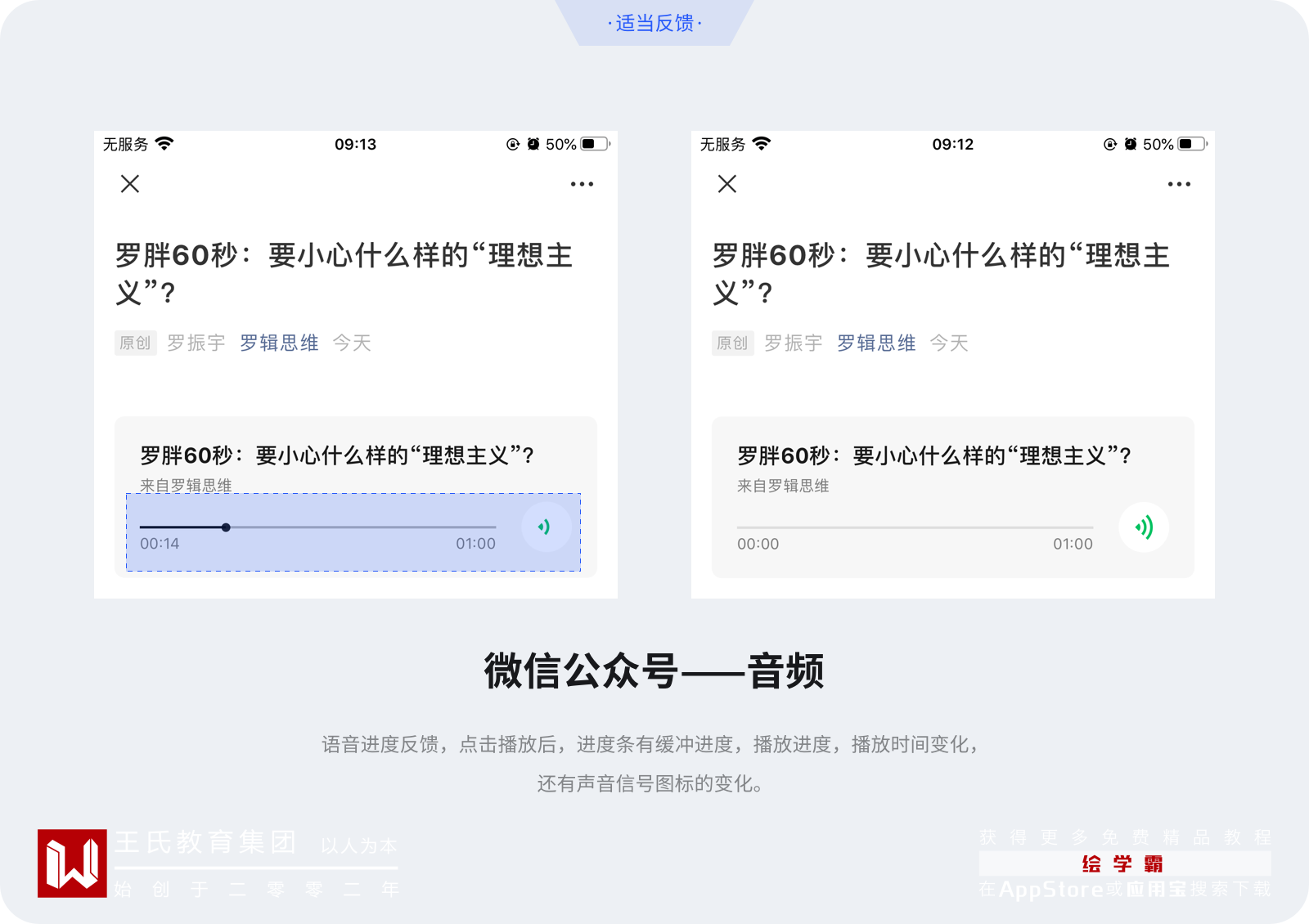Click the battery icon in the 09:12 status bar
1309x924 pixels.
[1193, 144]
